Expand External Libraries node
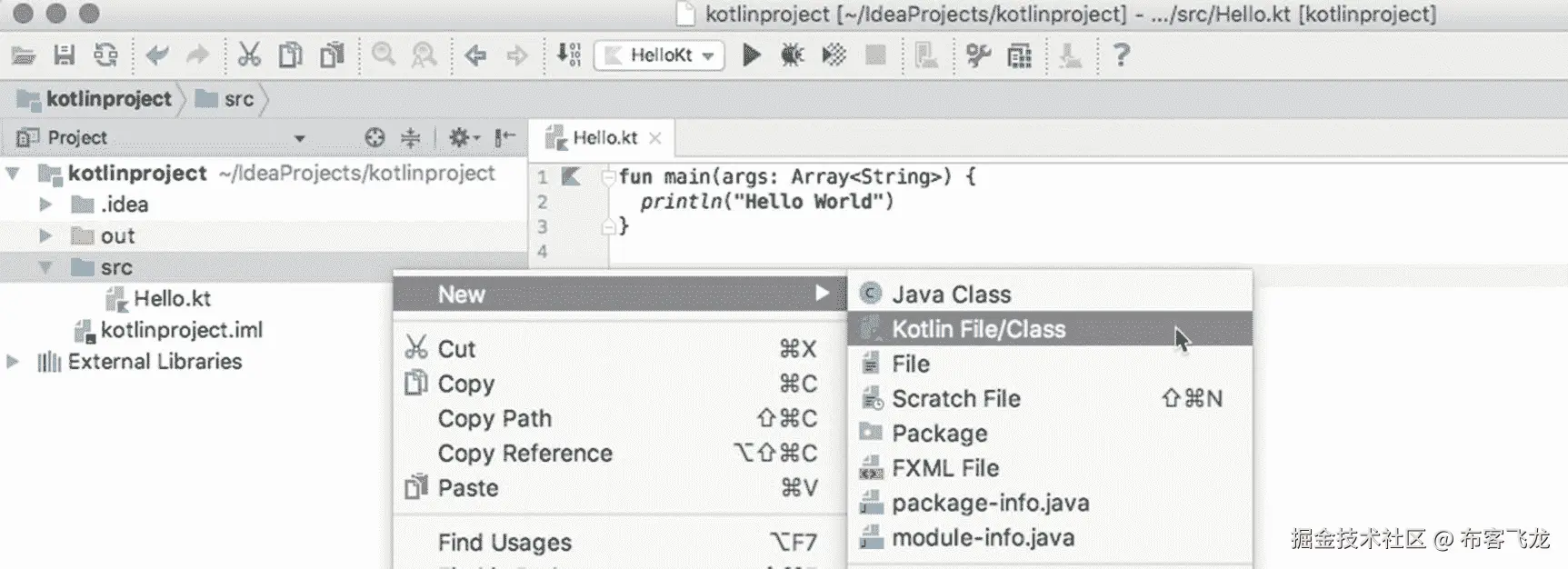This screenshot has height=569, width=1568. (13, 362)
